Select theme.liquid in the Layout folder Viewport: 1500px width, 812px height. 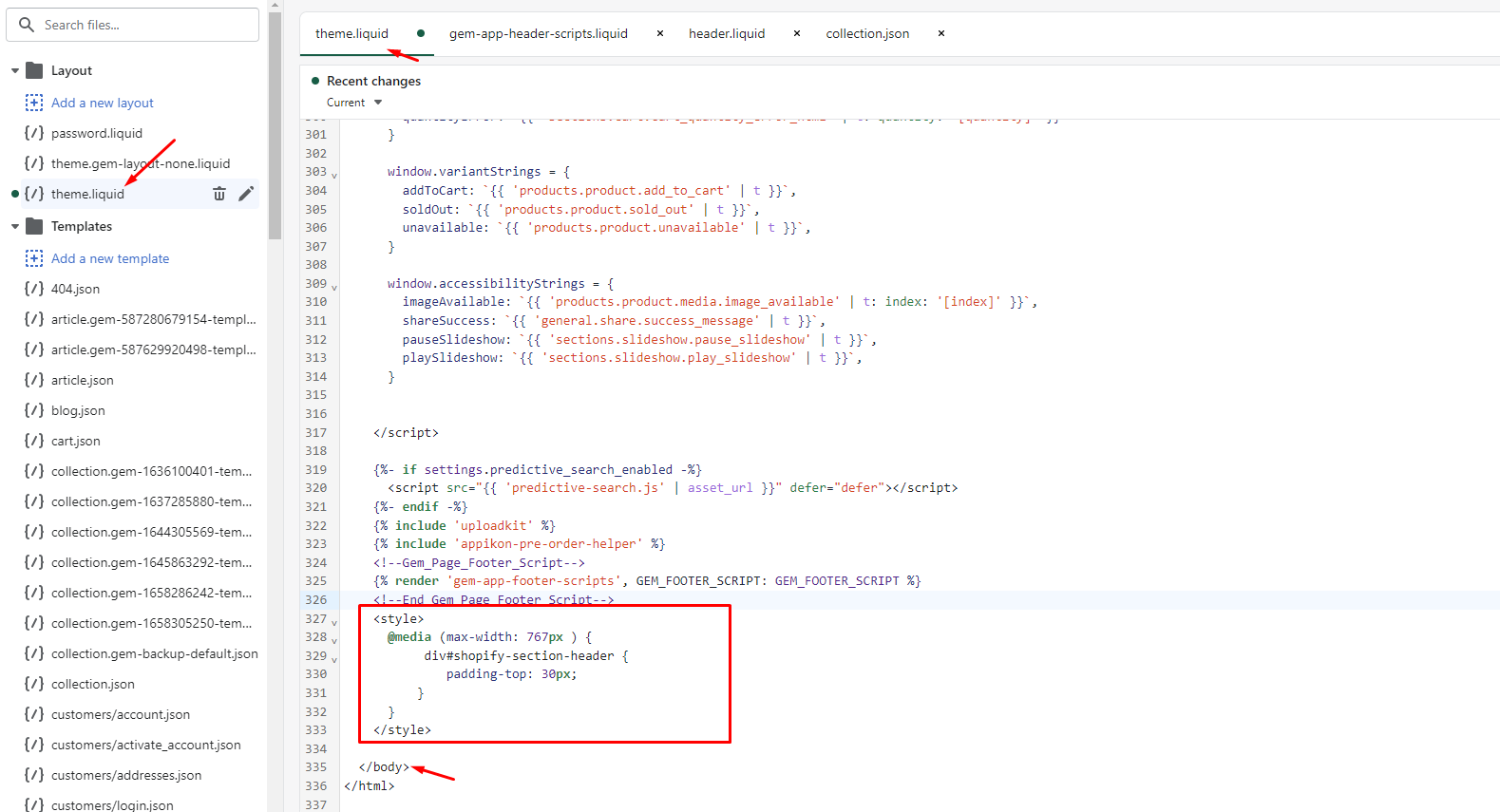(87, 194)
